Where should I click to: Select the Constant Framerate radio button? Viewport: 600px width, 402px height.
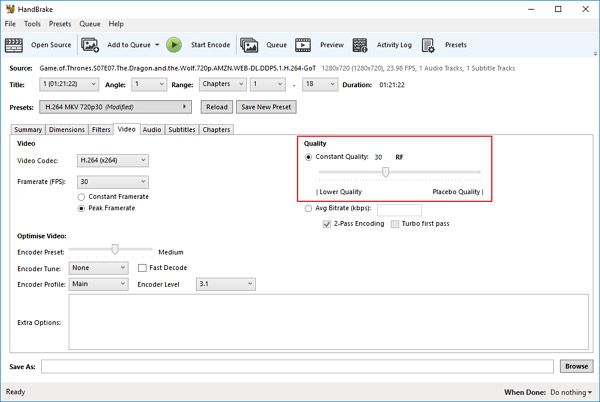tap(83, 197)
